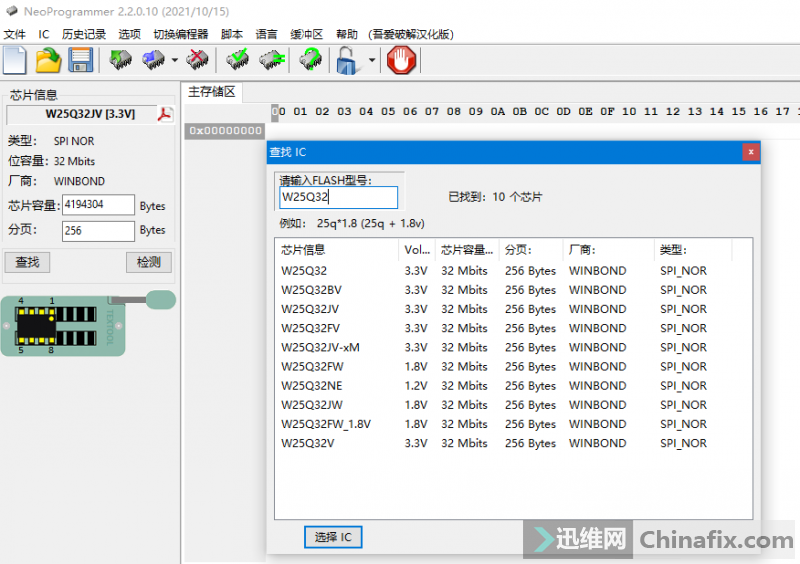Click the 选择 IC button
Viewport: 800px width, 564px height.
(333, 537)
